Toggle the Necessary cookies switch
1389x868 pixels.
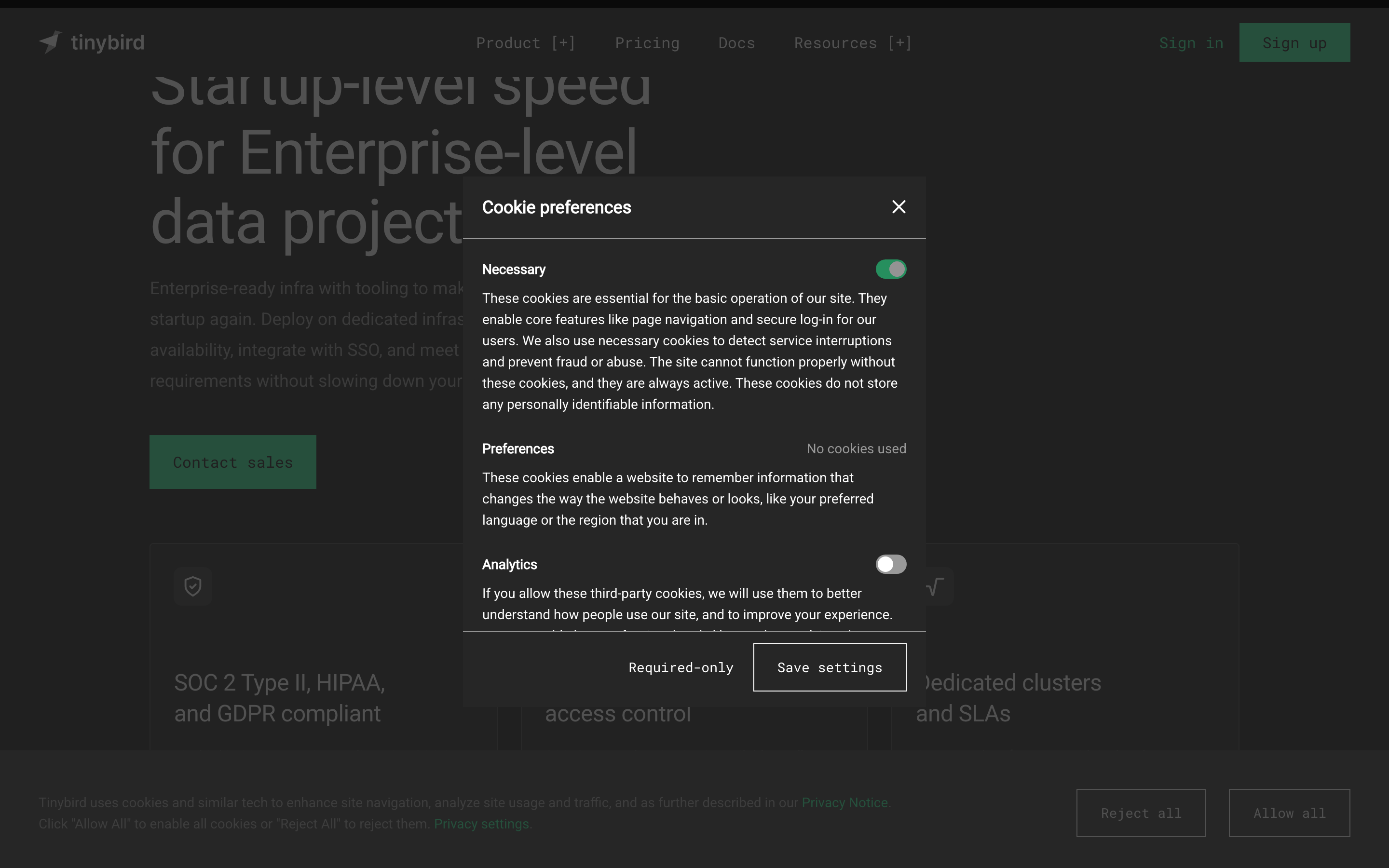891,269
